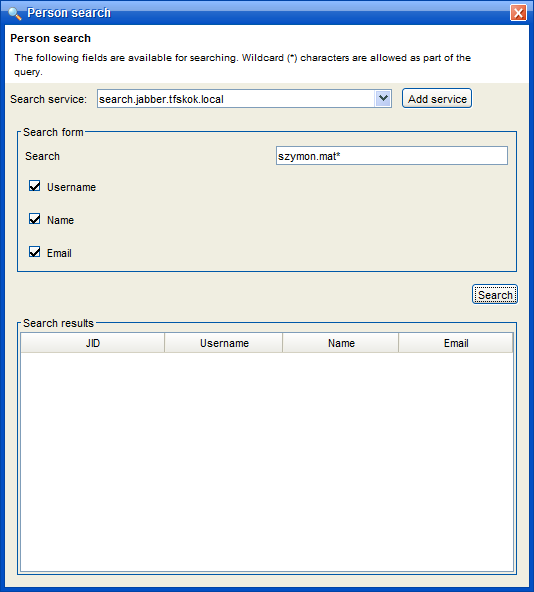Select the search.jabber.tfskok.local service text box
Image resolution: width=534 pixels, height=592 pixels.
click(x=236, y=99)
